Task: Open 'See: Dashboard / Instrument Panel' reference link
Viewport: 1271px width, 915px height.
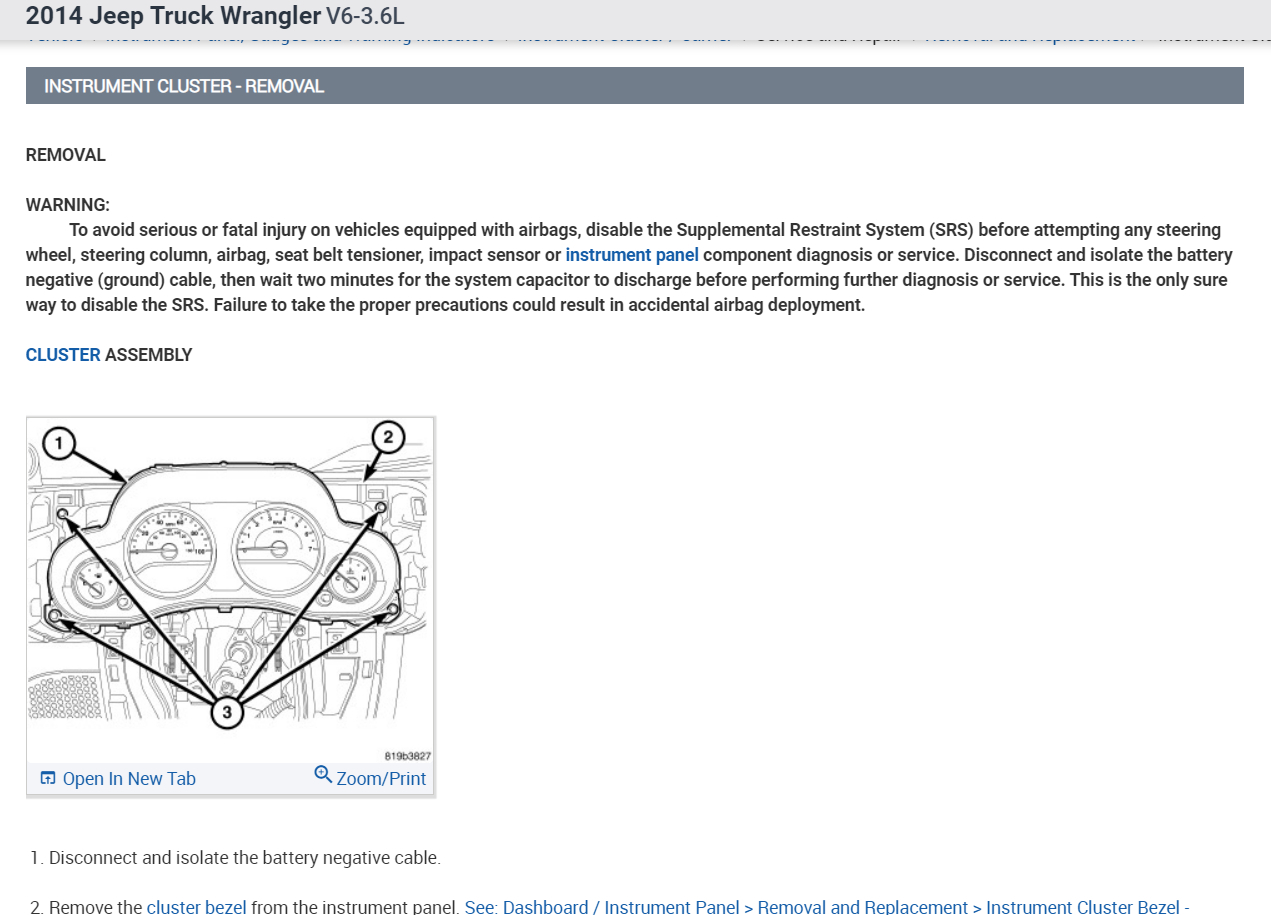Action: point(826,906)
